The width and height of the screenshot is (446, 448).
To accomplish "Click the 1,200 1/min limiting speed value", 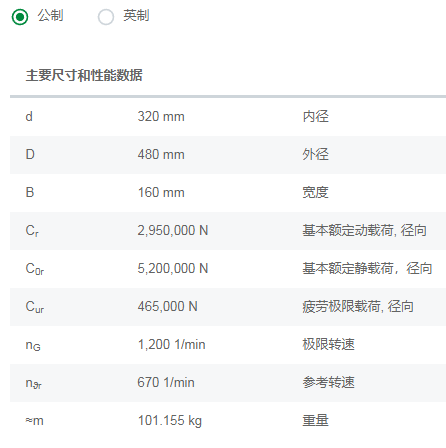I will [x=171, y=345].
